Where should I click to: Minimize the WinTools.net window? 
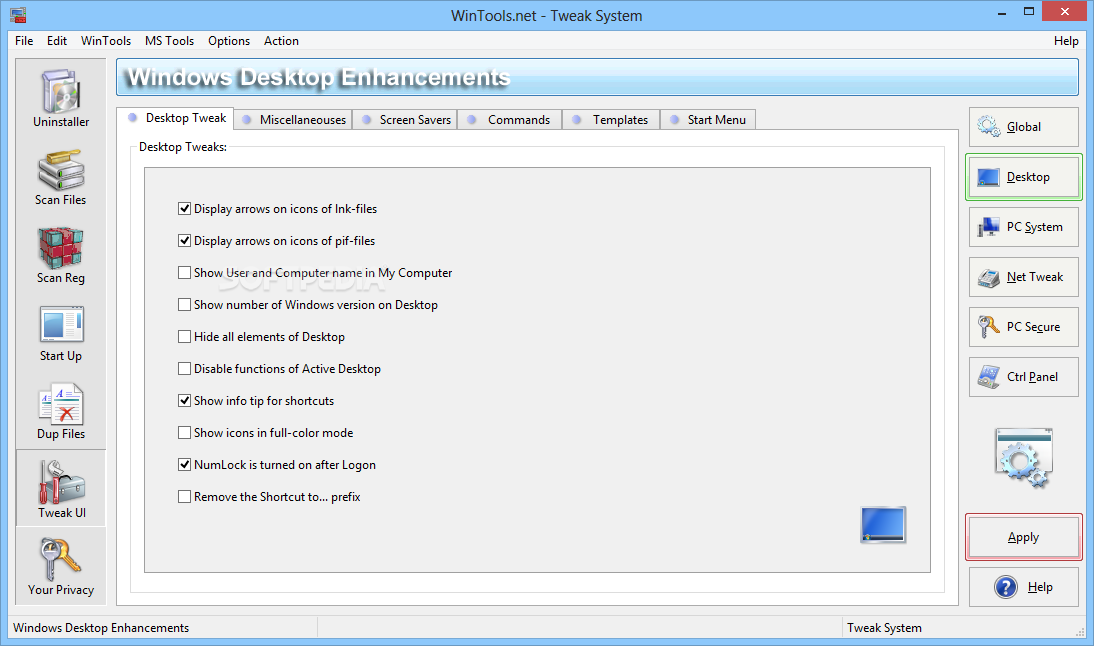(1002, 12)
